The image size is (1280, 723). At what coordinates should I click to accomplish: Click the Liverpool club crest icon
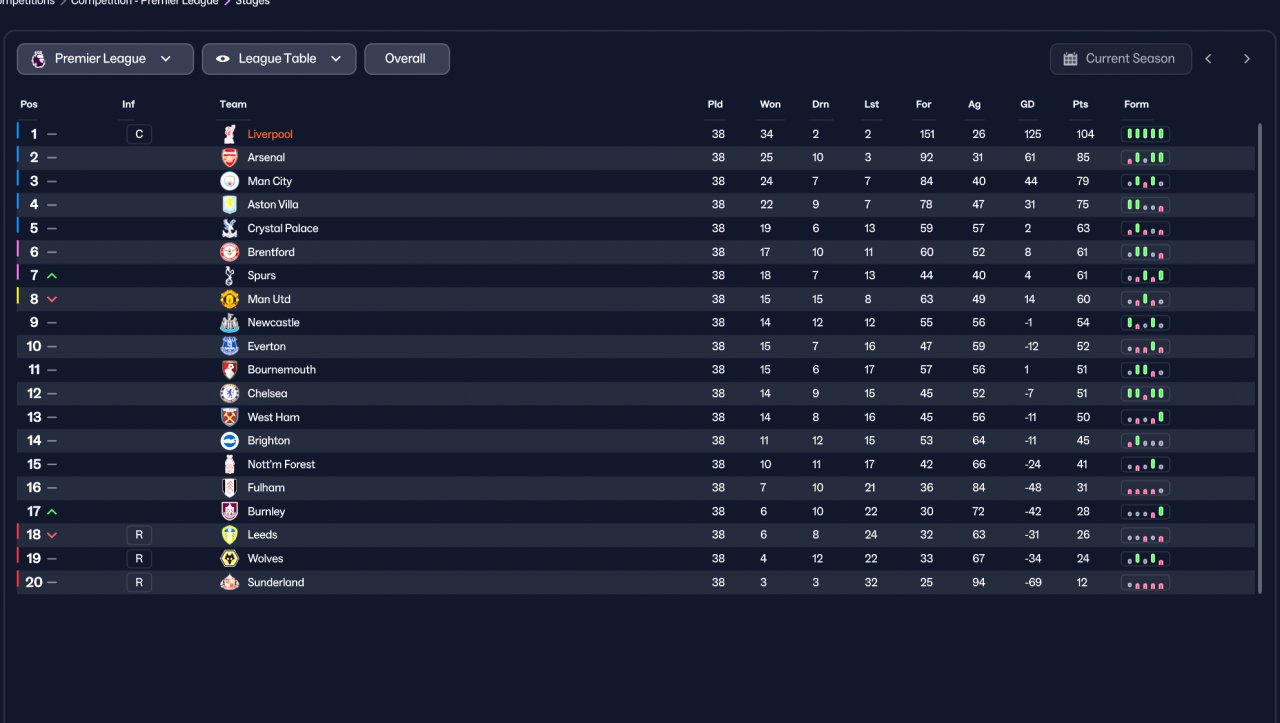point(230,134)
